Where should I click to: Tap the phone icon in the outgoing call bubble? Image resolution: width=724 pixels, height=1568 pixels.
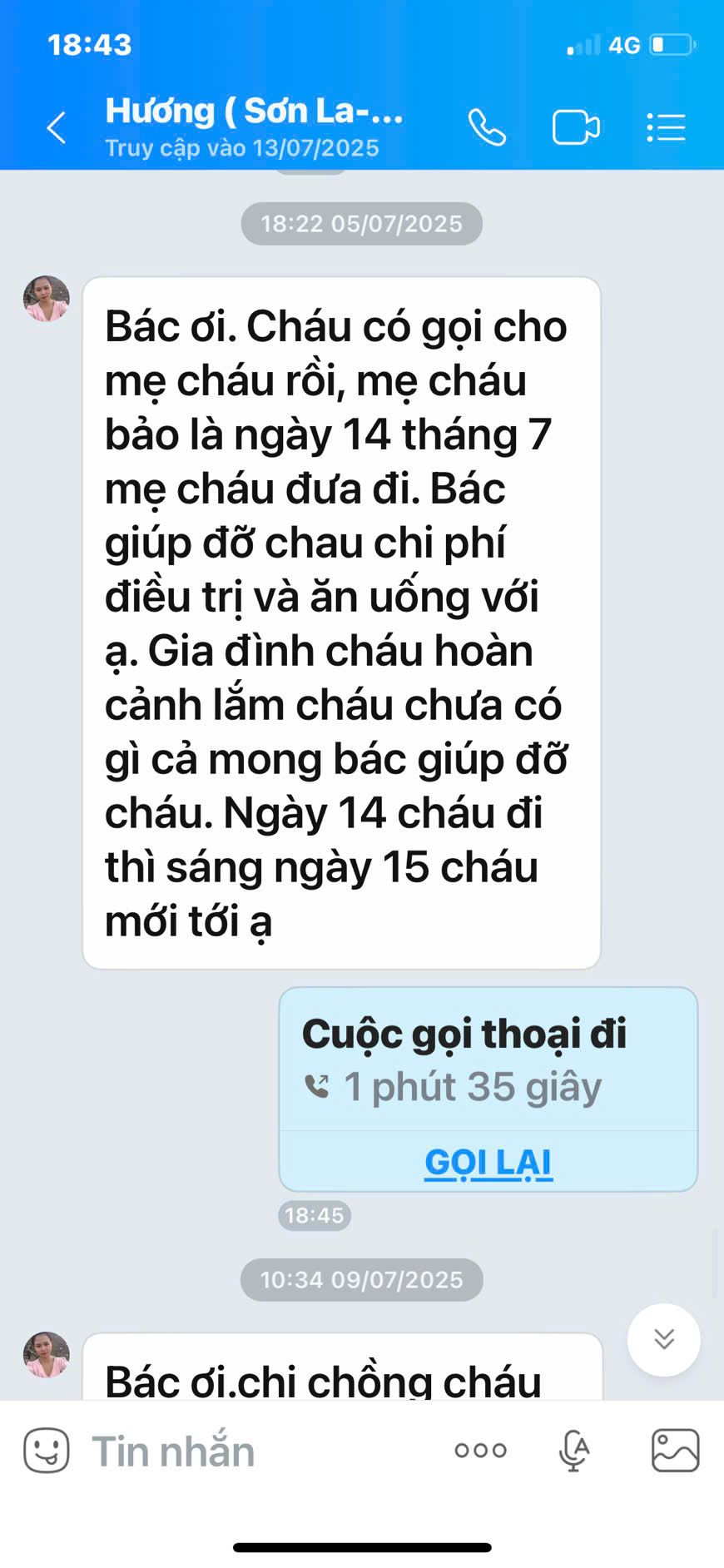(x=317, y=1087)
